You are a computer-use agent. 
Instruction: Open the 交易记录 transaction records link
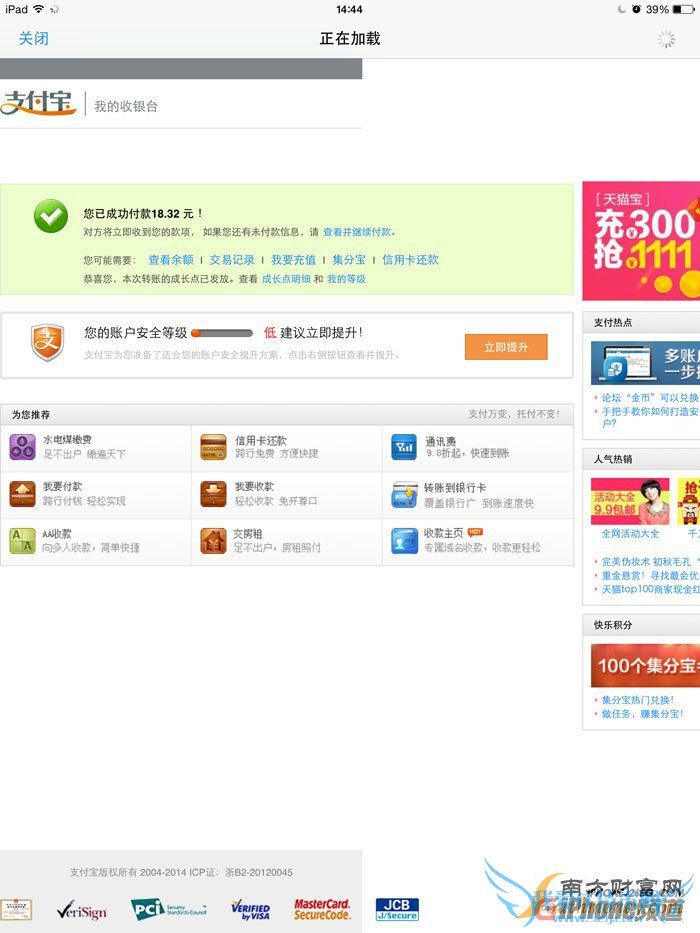coord(232,259)
